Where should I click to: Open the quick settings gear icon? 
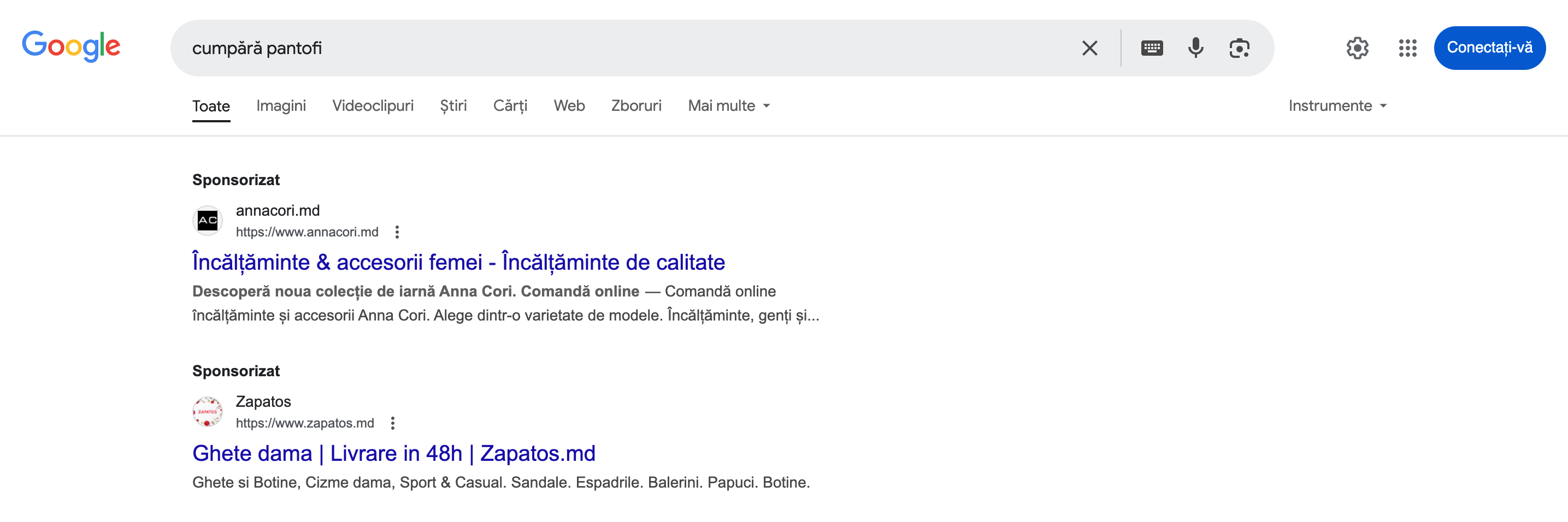pos(1358,48)
